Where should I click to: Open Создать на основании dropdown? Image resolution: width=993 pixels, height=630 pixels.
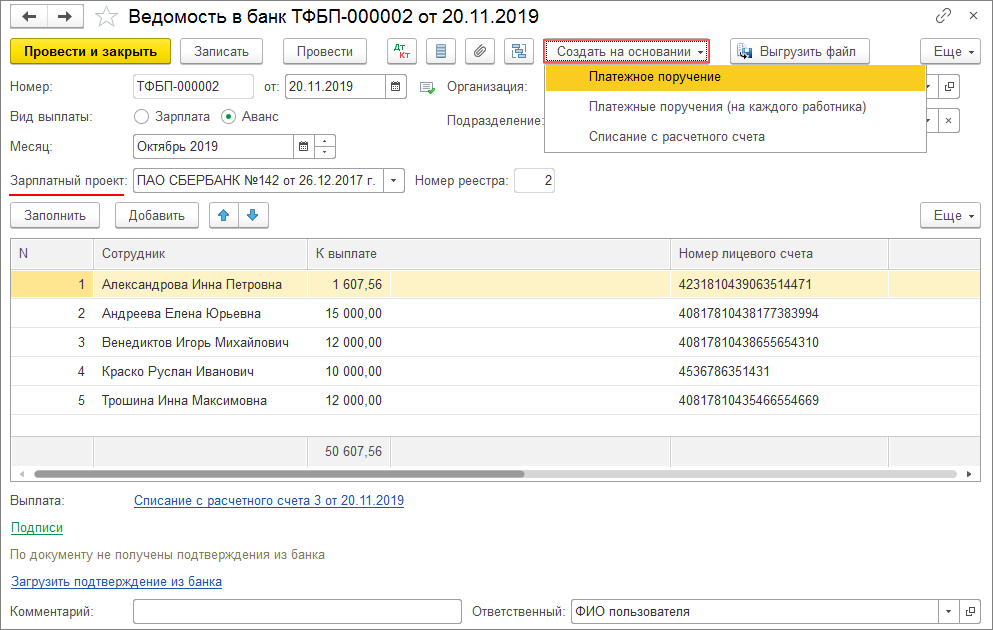[x=626, y=51]
